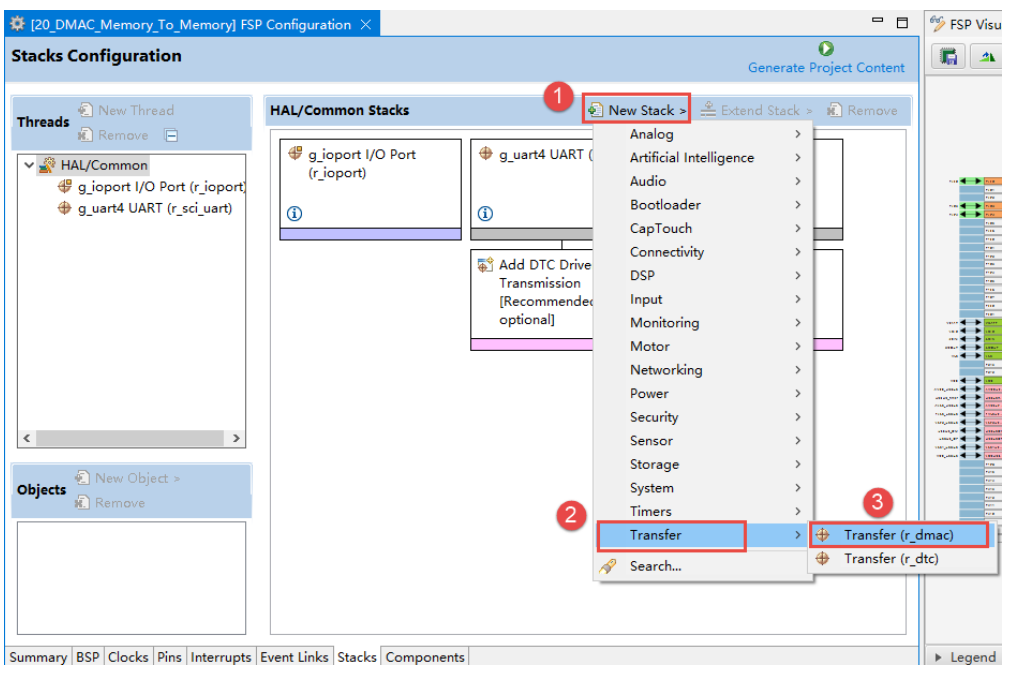
Task: Collapse the HAL/Common tree node
Action: coord(29,165)
